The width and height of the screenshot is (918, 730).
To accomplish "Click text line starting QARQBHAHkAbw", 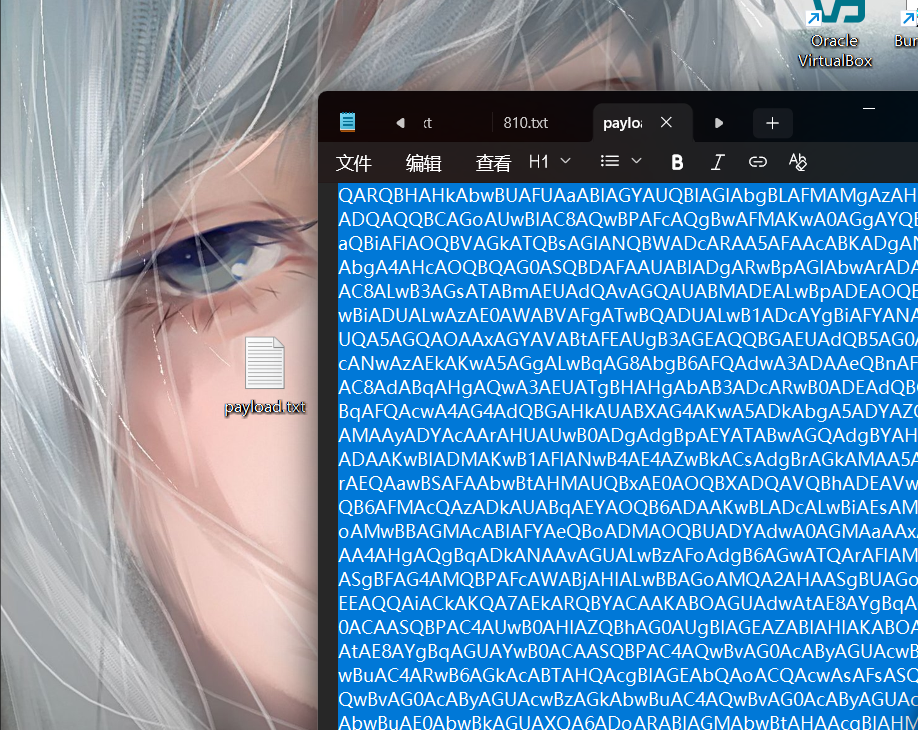I will coord(628,195).
